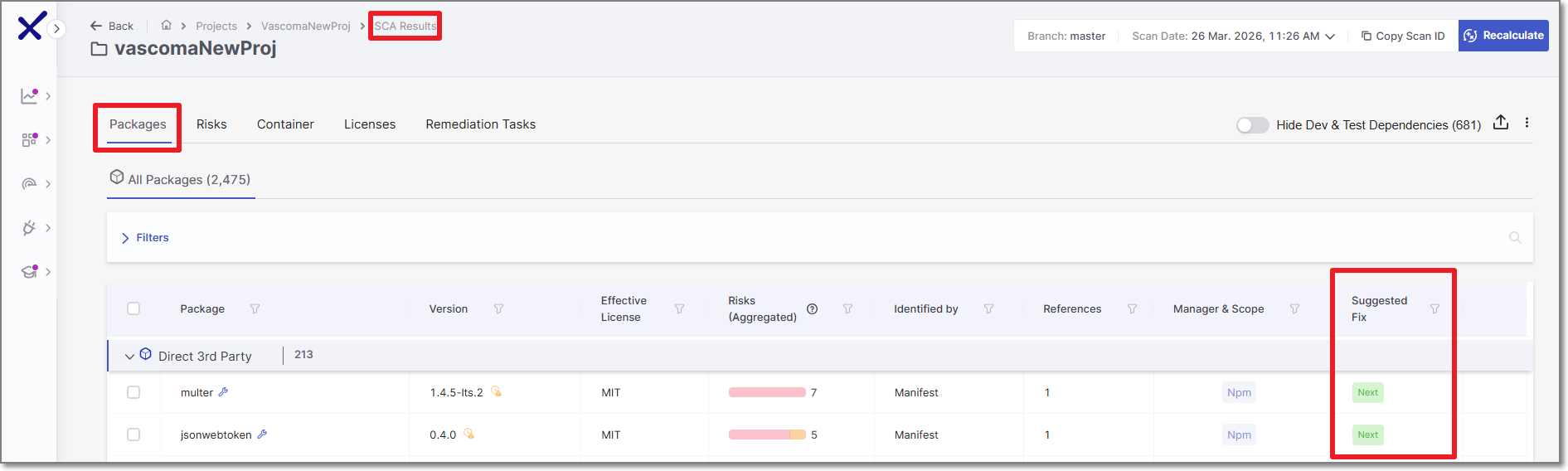Click the wrench icon next to multer

tap(223, 392)
